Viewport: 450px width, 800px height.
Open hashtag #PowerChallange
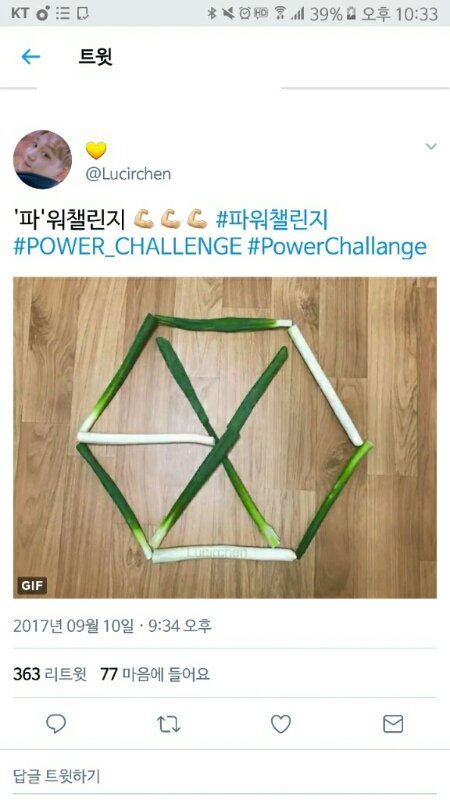click(x=337, y=247)
